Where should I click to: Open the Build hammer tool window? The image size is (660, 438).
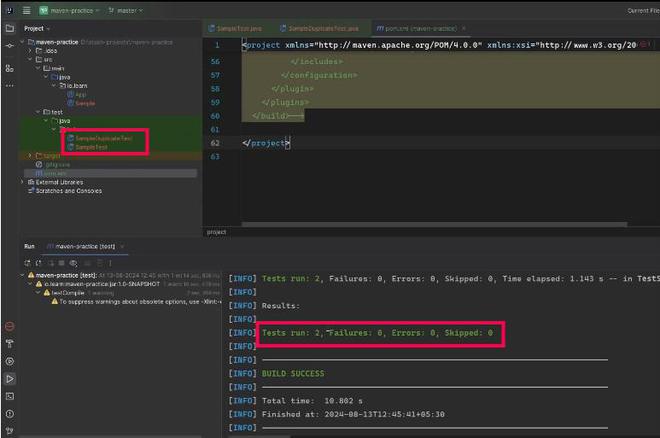click(10, 344)
